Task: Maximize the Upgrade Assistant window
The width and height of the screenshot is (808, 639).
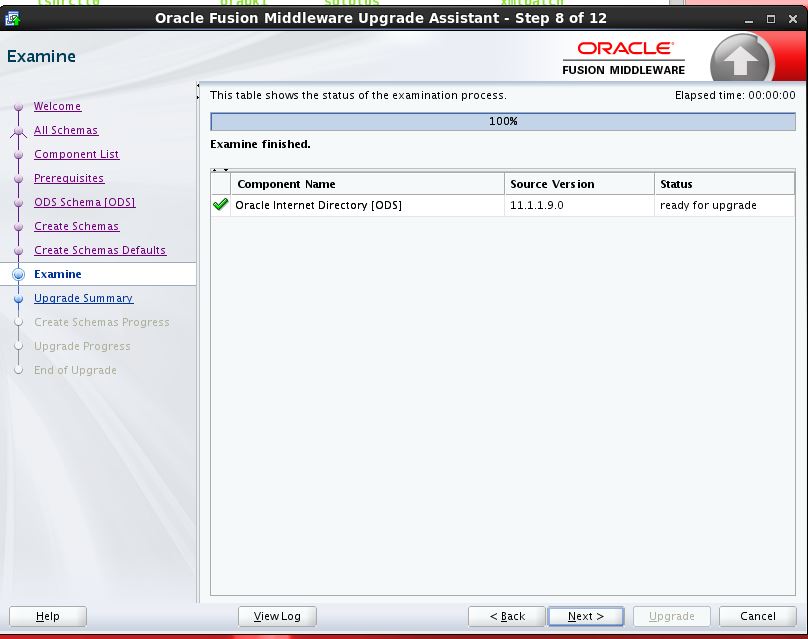Action: pyautogui.click(x=771, y=19)
